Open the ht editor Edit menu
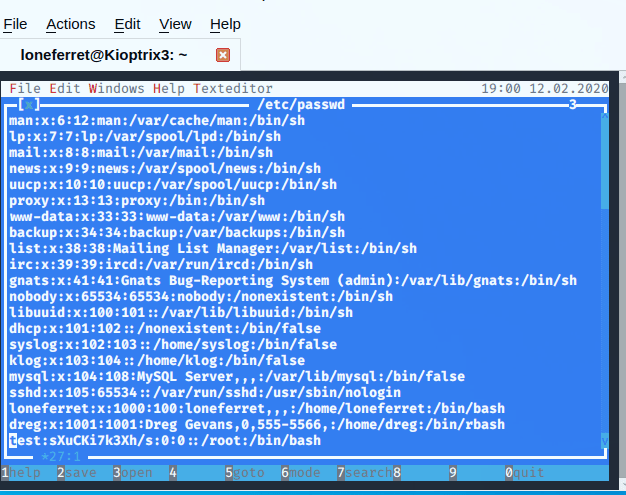 (x=65, y=88)
